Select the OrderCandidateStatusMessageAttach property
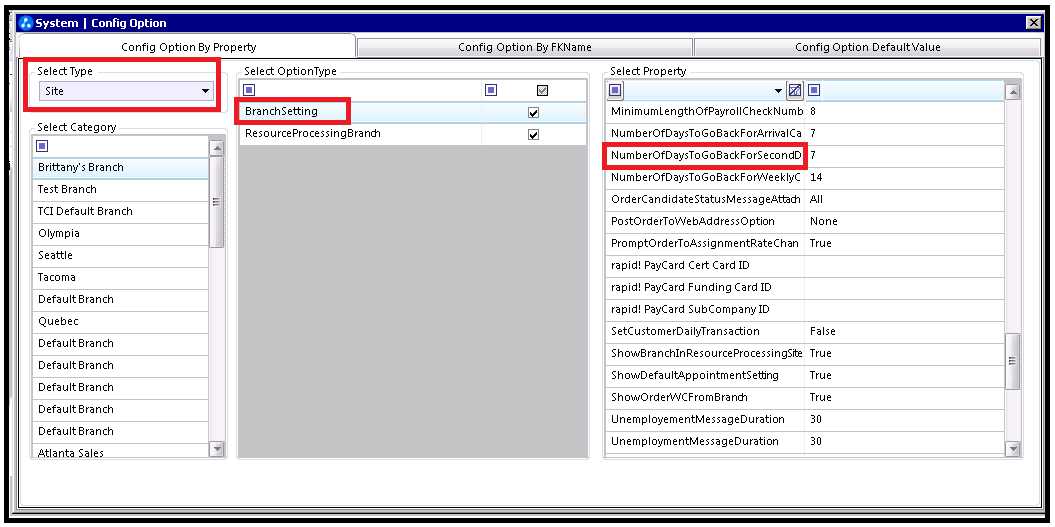The height and width of the screenshot is (527, 1055). tap(706, 200)
